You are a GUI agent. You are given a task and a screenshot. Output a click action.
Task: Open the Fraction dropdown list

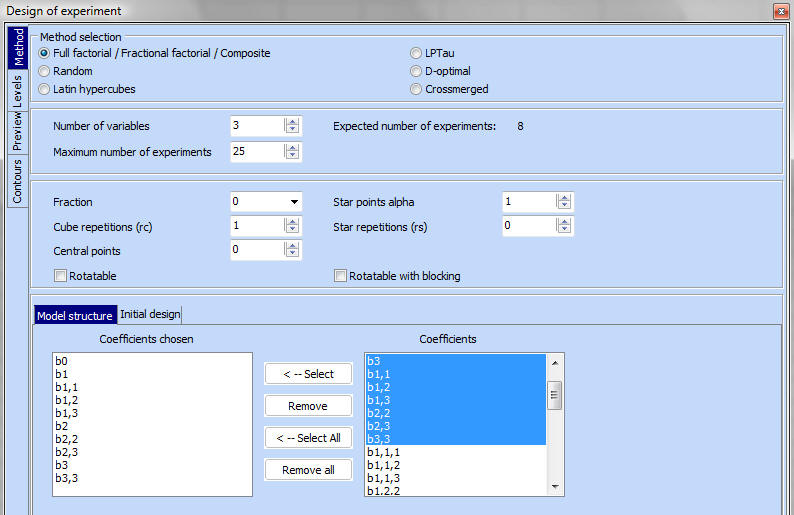click(294, 202)
